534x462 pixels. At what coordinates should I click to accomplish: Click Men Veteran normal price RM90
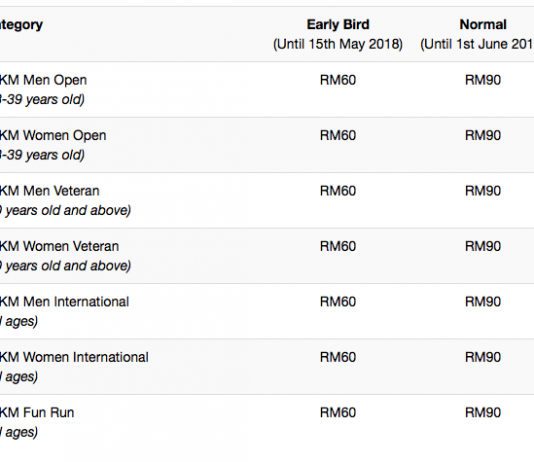(483, 191)
